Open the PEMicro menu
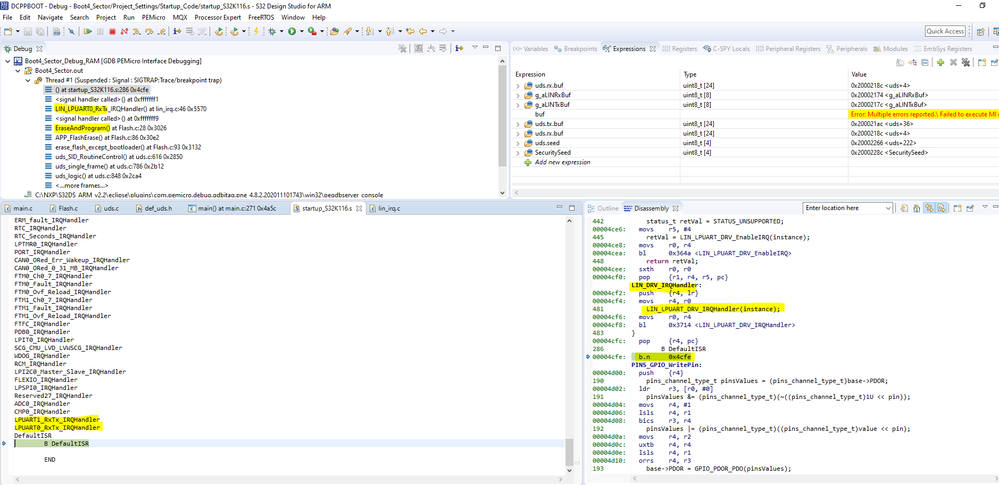Viewport: 999px width, 485px height. (x=153, y=17)
